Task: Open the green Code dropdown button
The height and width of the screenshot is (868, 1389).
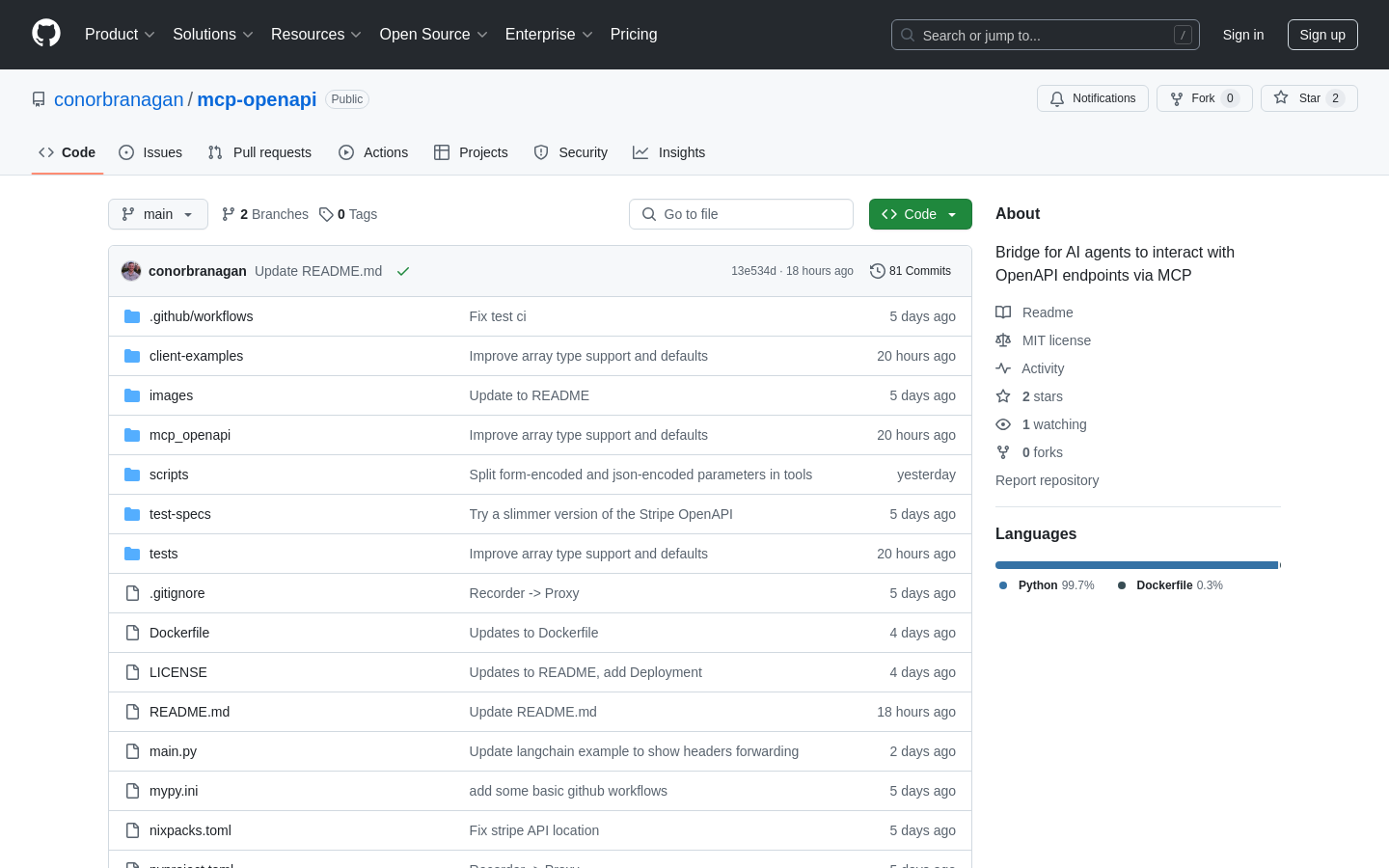Action: coord(920,214)
